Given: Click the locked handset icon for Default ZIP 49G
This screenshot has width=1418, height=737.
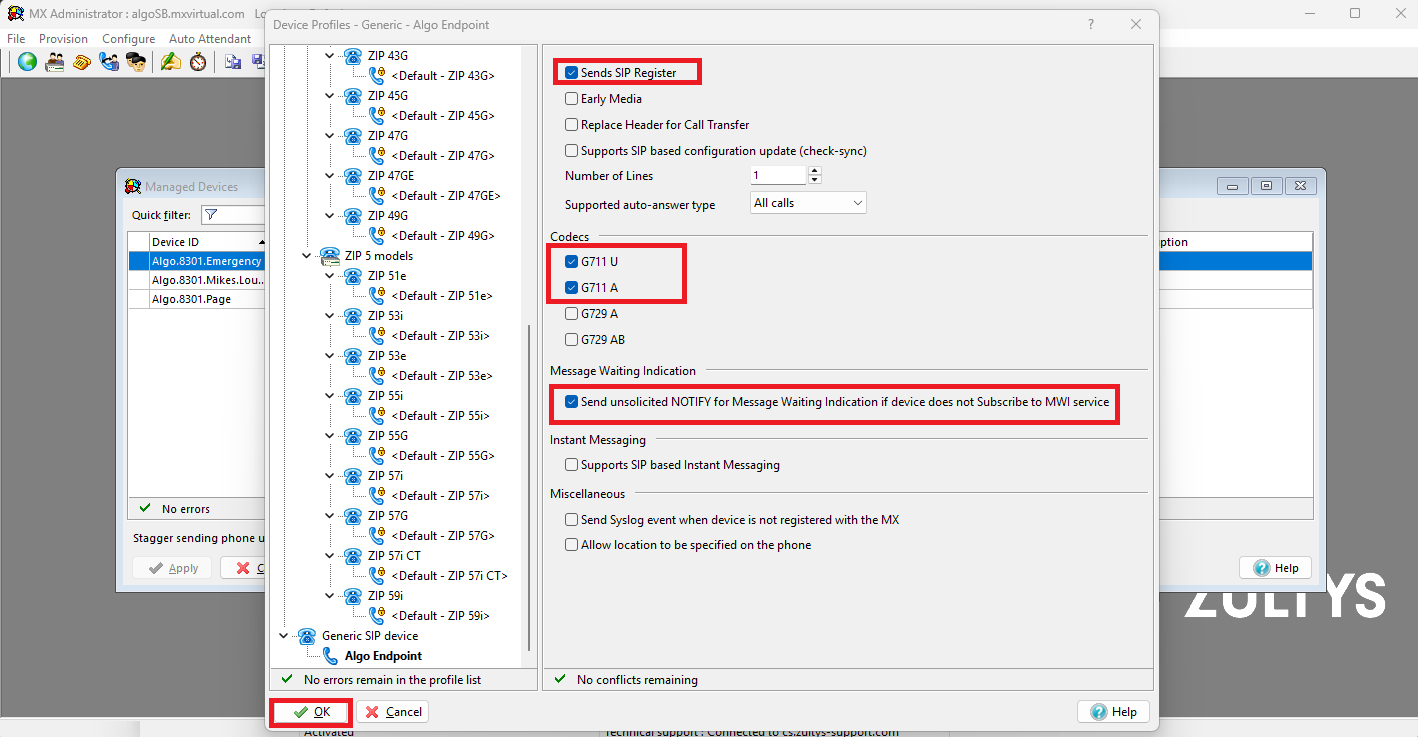Looking at the screenshot, I should 377,236.
